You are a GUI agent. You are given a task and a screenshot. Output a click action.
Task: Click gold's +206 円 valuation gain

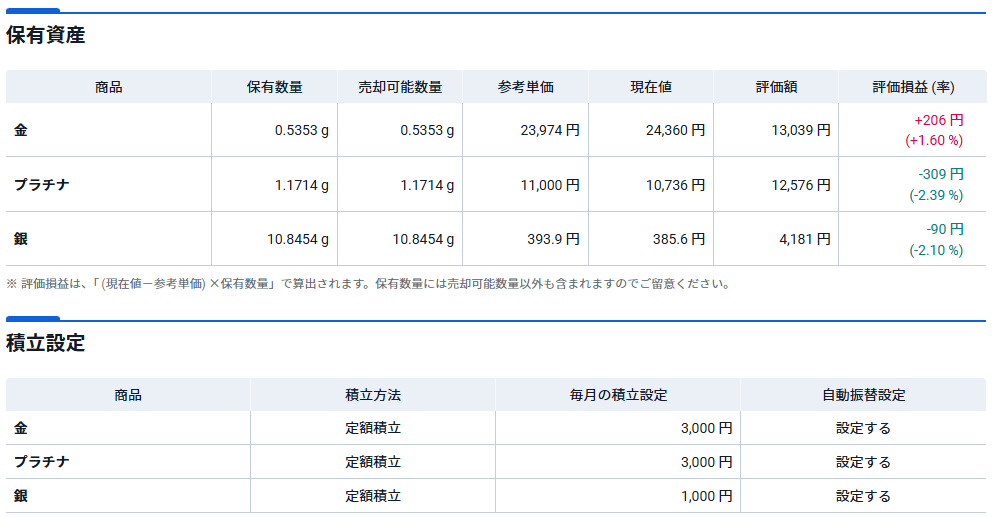[x=938, y=120]
